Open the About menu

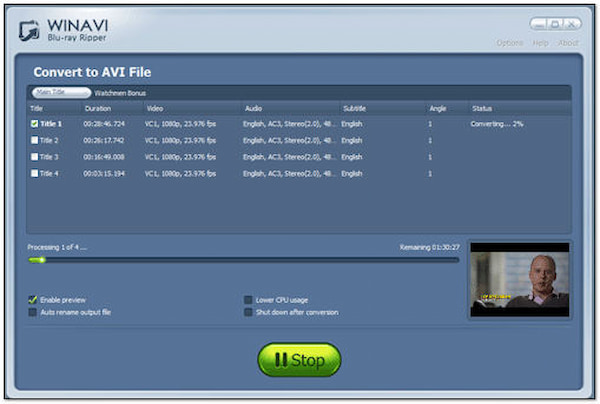568,42
